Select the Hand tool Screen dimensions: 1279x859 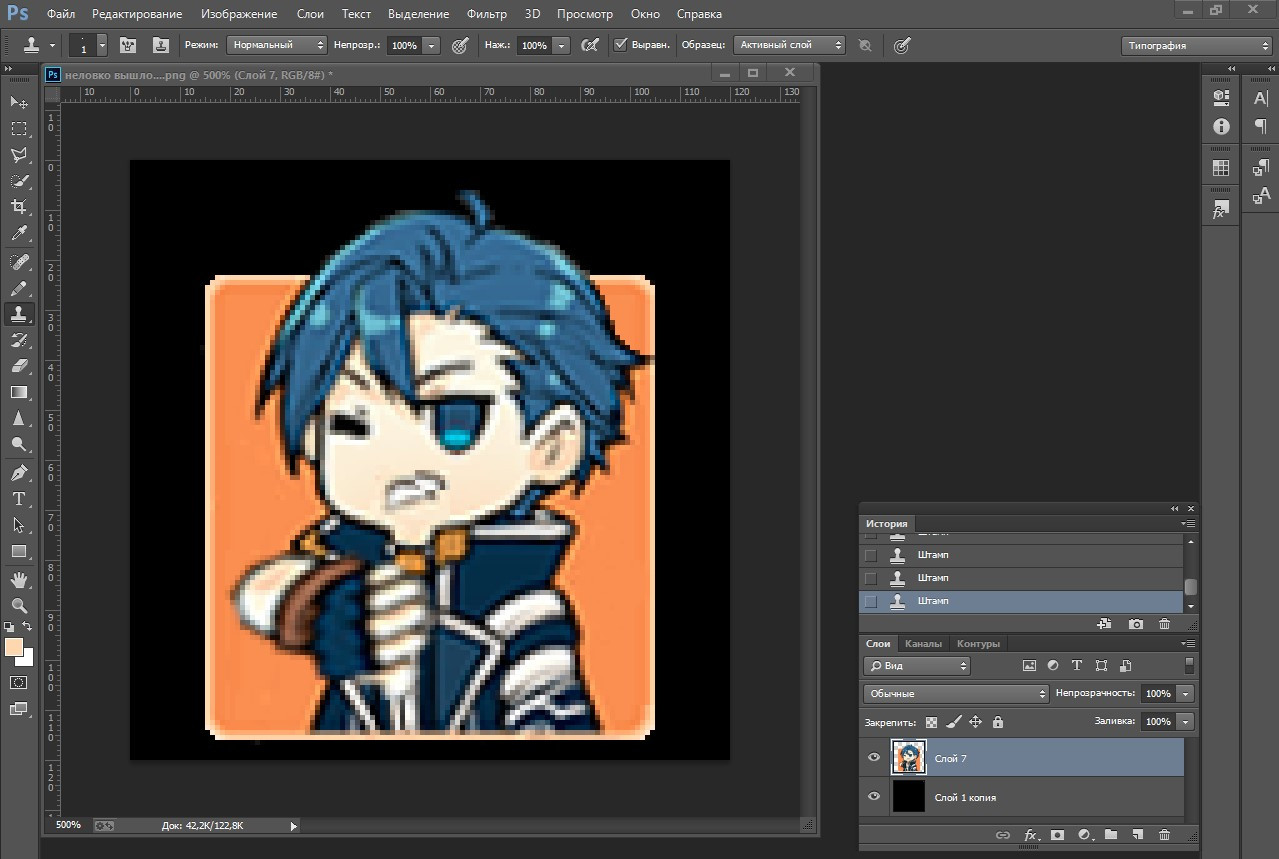(x=19, y=579)
